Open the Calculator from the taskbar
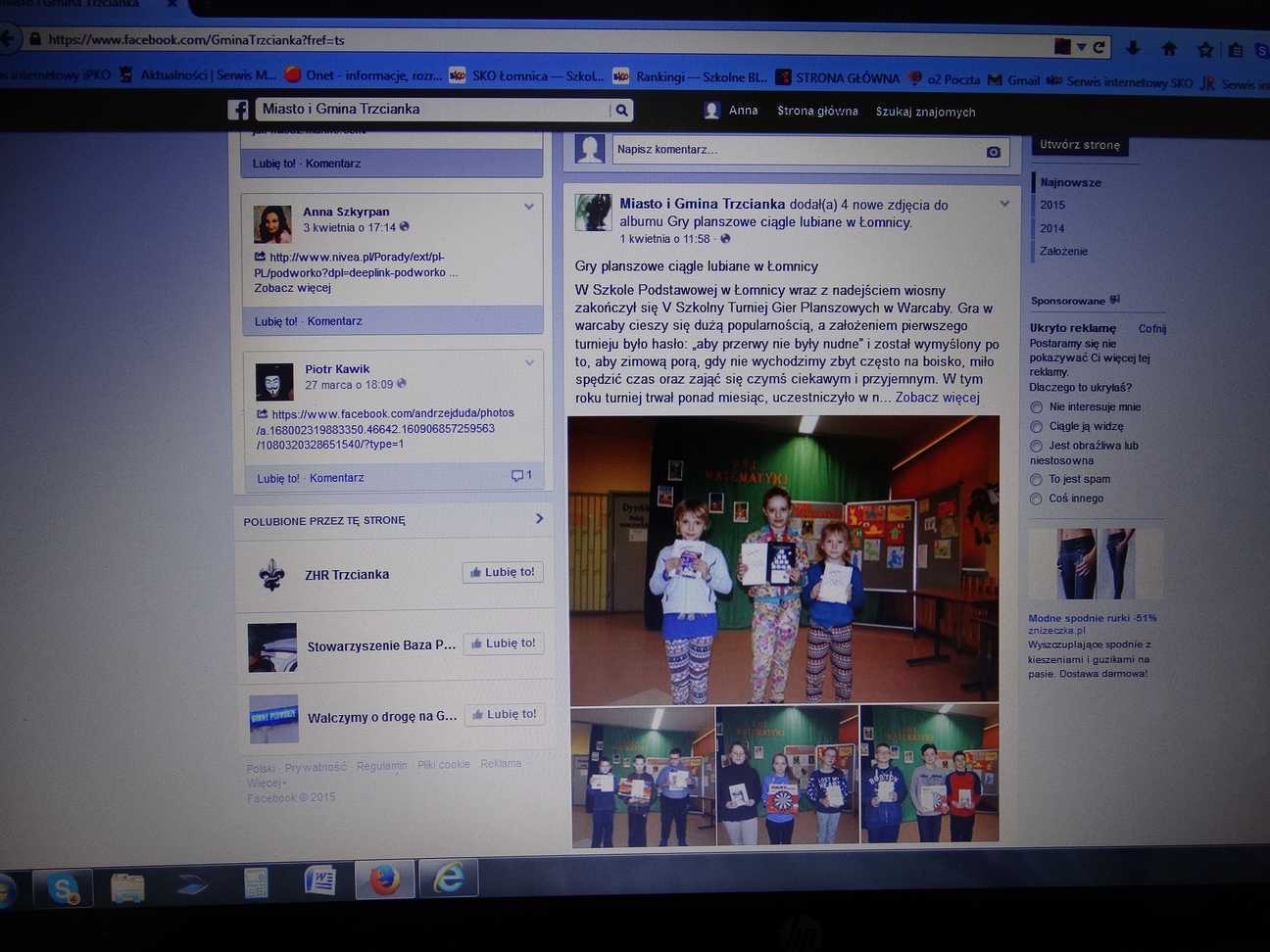 (256, 882)
